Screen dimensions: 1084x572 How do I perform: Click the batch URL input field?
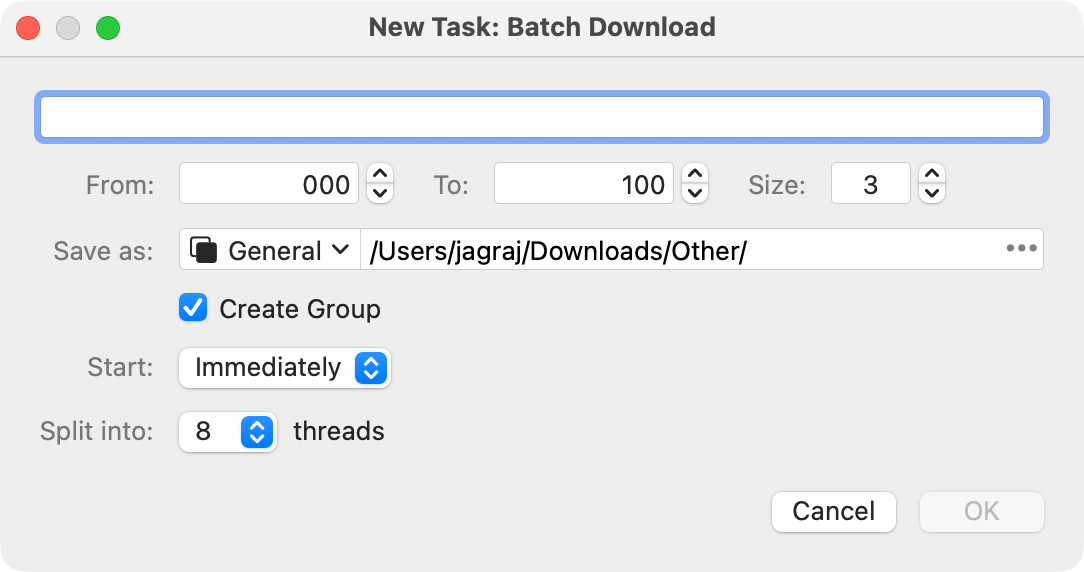[x=541, y=117]
